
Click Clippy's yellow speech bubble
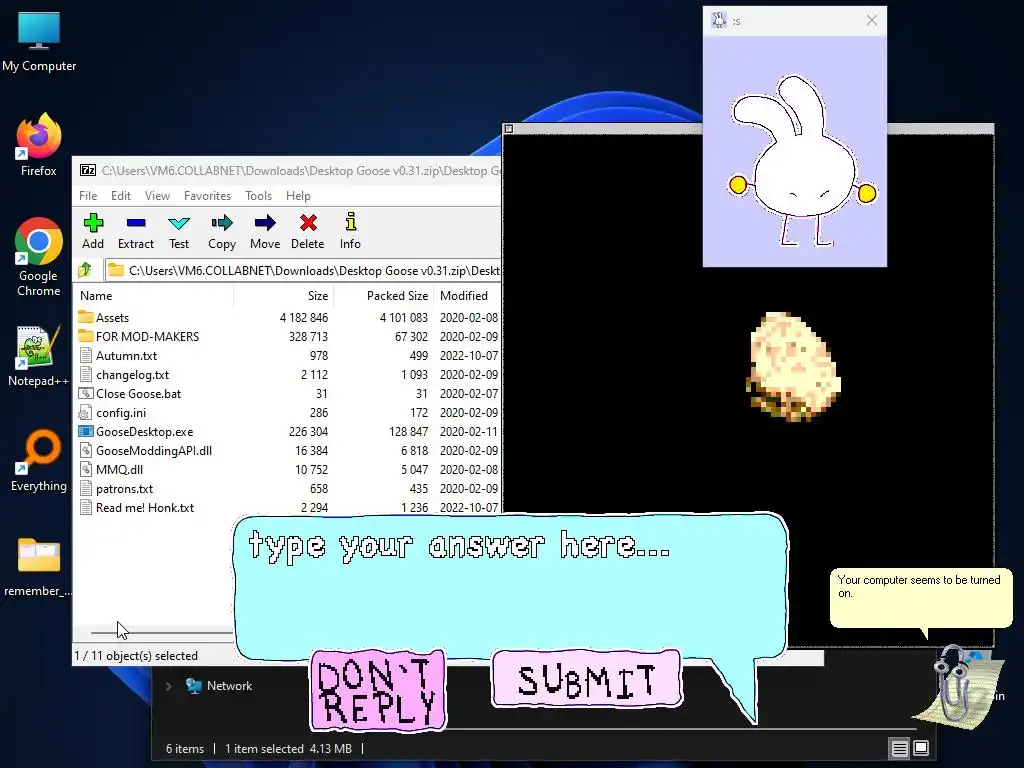click(x=921, y=599)
